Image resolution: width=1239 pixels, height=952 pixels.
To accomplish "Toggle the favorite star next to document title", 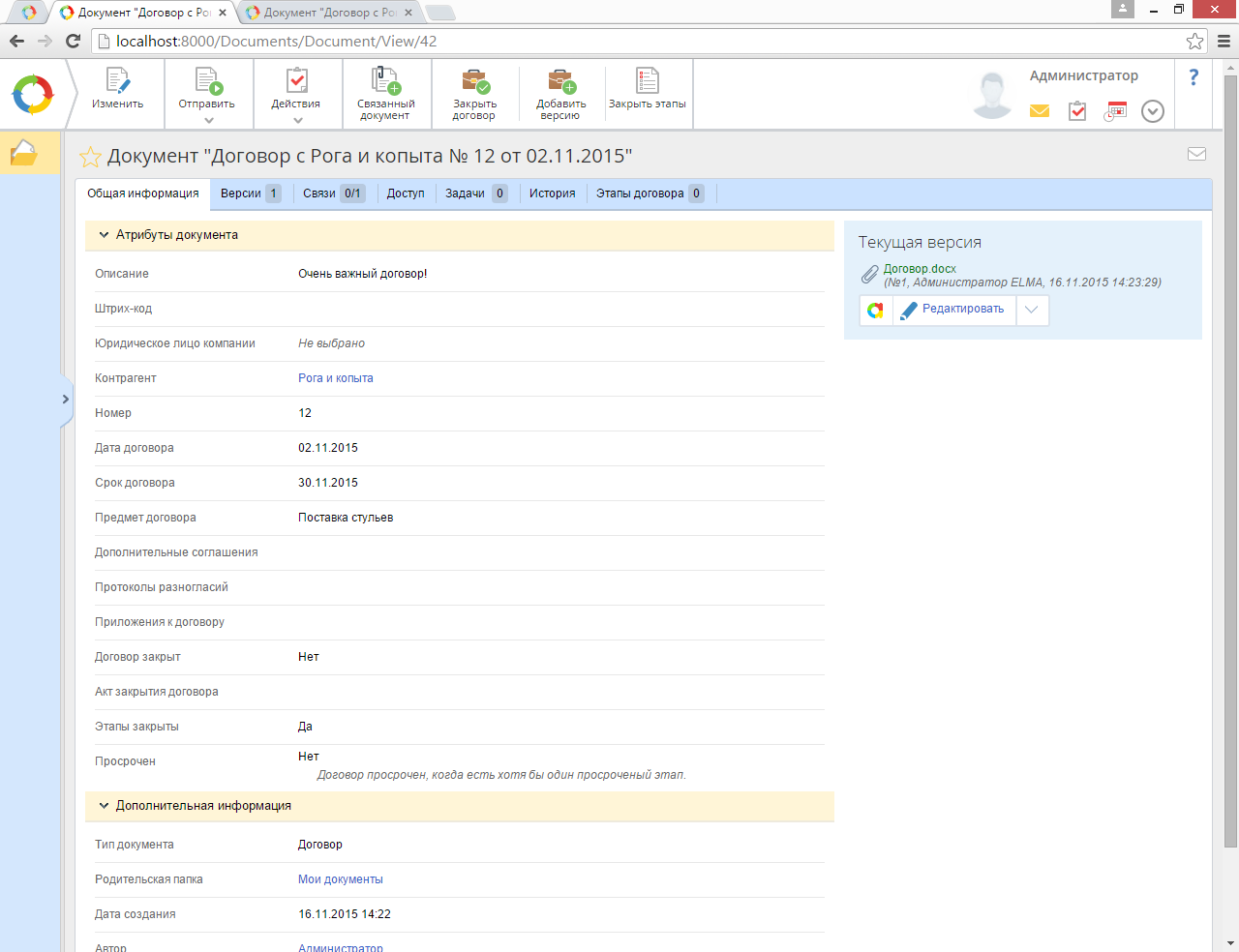I will (x=90, y=157).
